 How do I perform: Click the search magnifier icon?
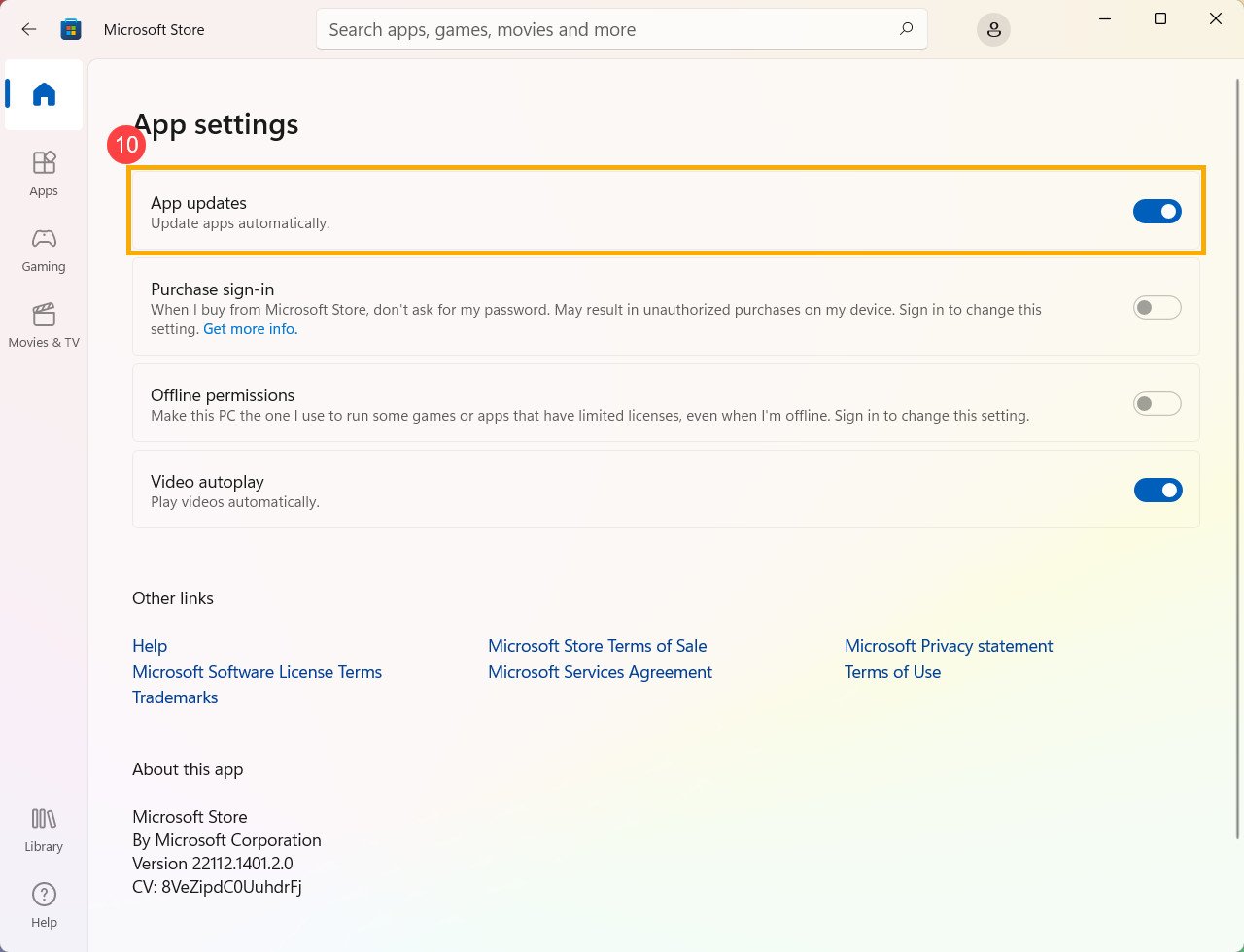(x=906, y=29)
